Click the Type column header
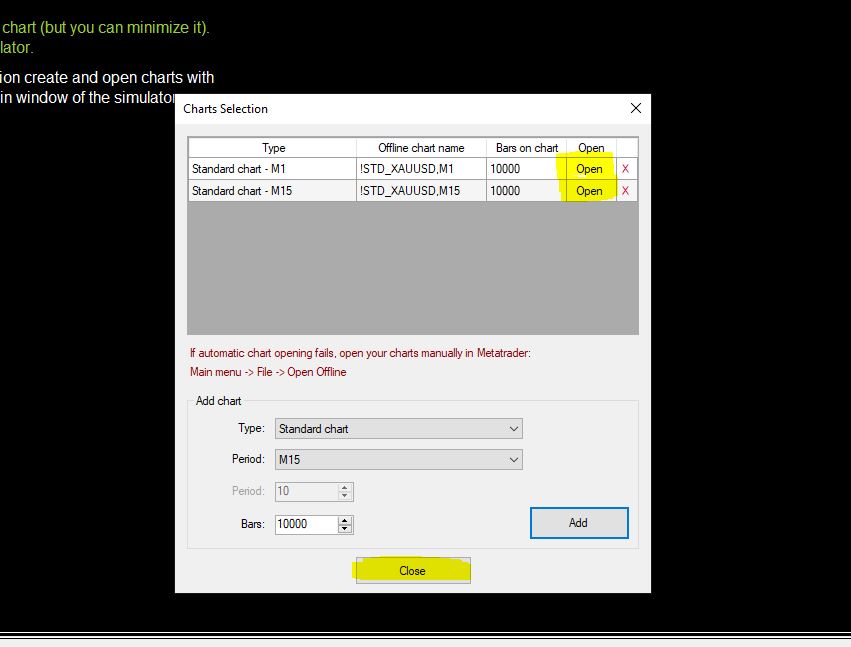Viewport: 851px width, 647px height. coord(273,148)
